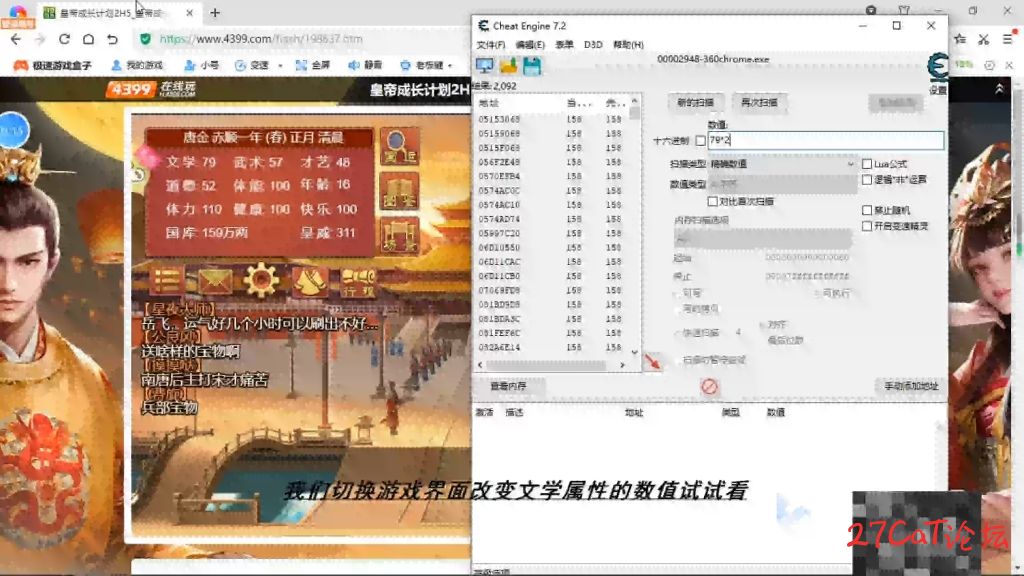Open the game's 行程 scroll icon
This screenshot has height=576, width=1024.
(x=358, y=281)
